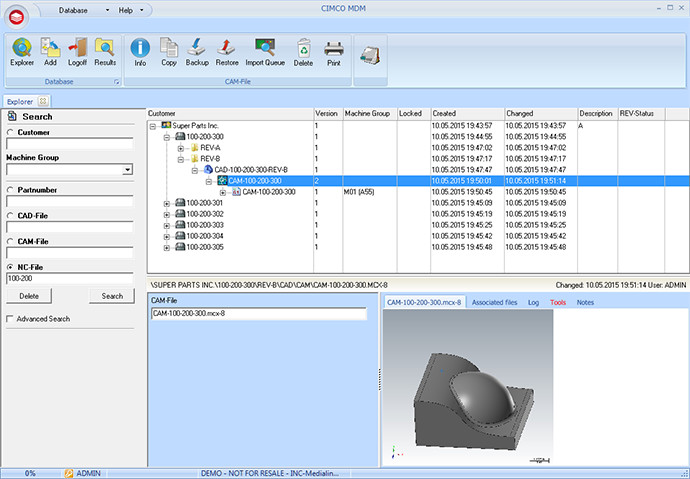Click the NC file icon for M01 (A55) row
Screen dimensions: 690x479
(x=237, y=192)
